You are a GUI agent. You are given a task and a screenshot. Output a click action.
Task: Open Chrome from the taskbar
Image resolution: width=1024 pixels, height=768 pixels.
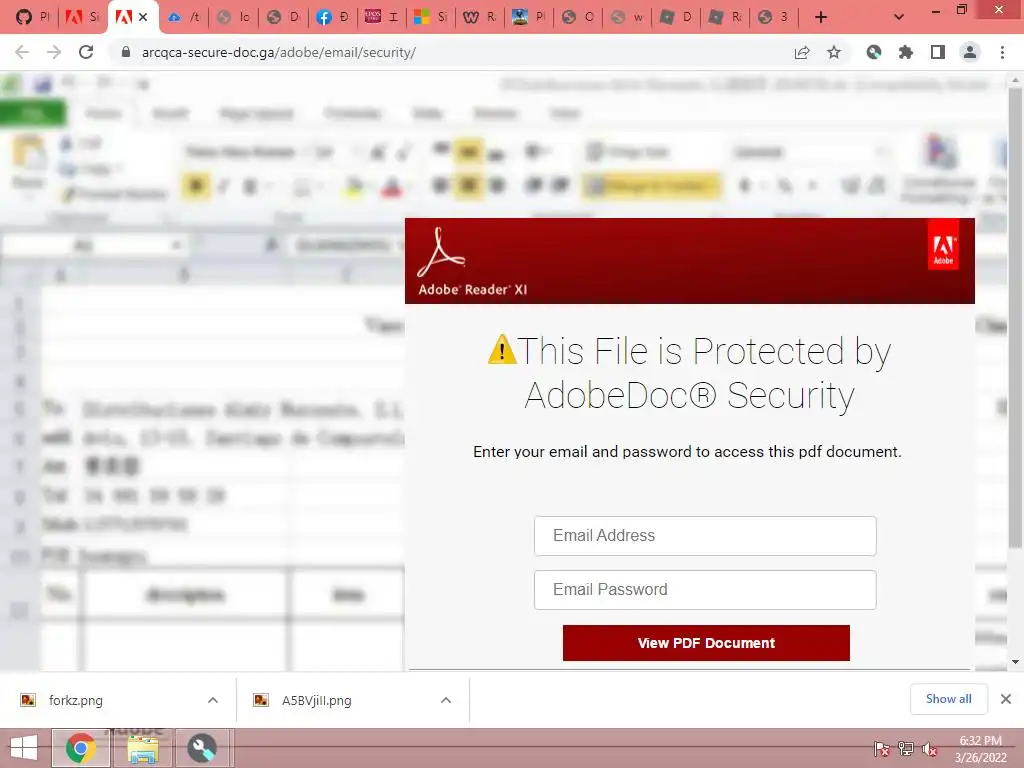pos(81,748)
